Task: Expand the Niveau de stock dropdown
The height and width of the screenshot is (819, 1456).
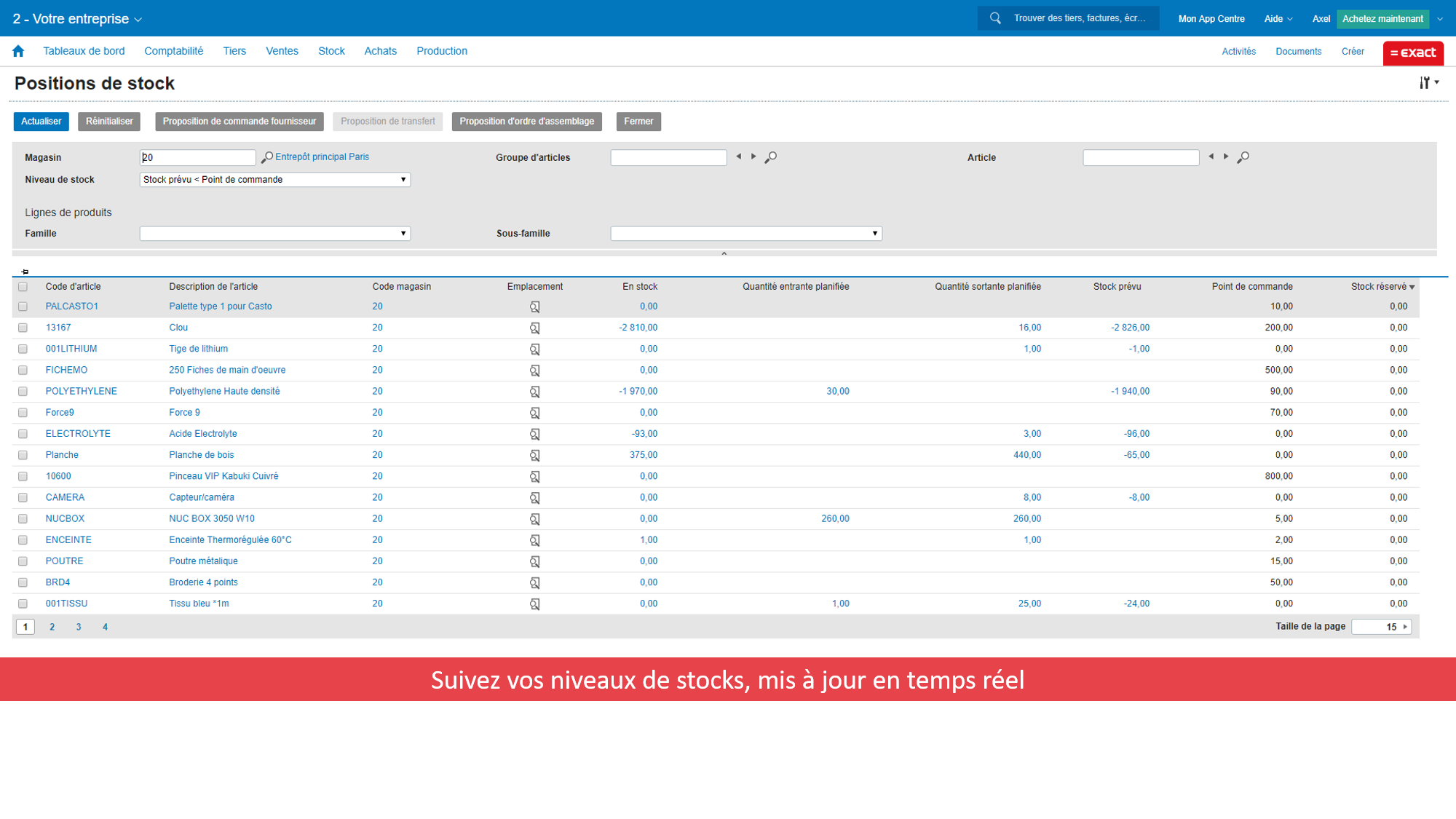Action: click(404, 179)
